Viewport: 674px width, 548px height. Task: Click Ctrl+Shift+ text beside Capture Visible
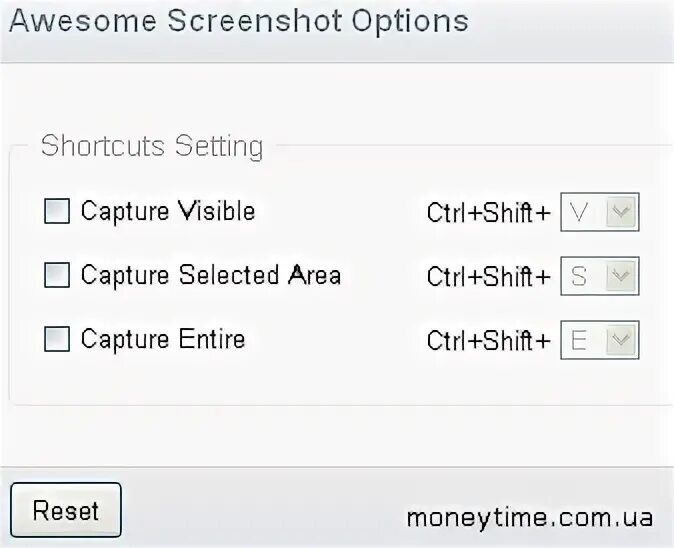[488, 213]
